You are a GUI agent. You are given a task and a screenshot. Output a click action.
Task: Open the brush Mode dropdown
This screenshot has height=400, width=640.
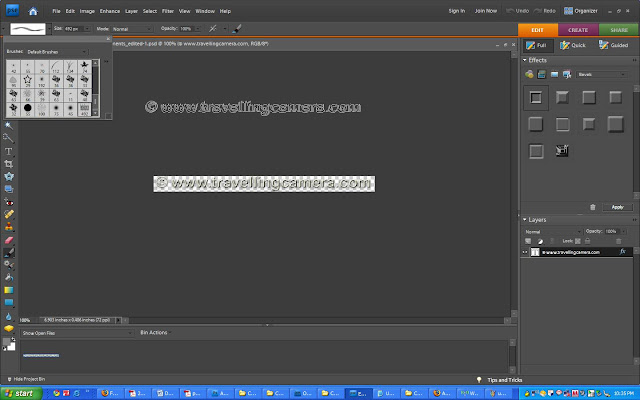[132, 29]
